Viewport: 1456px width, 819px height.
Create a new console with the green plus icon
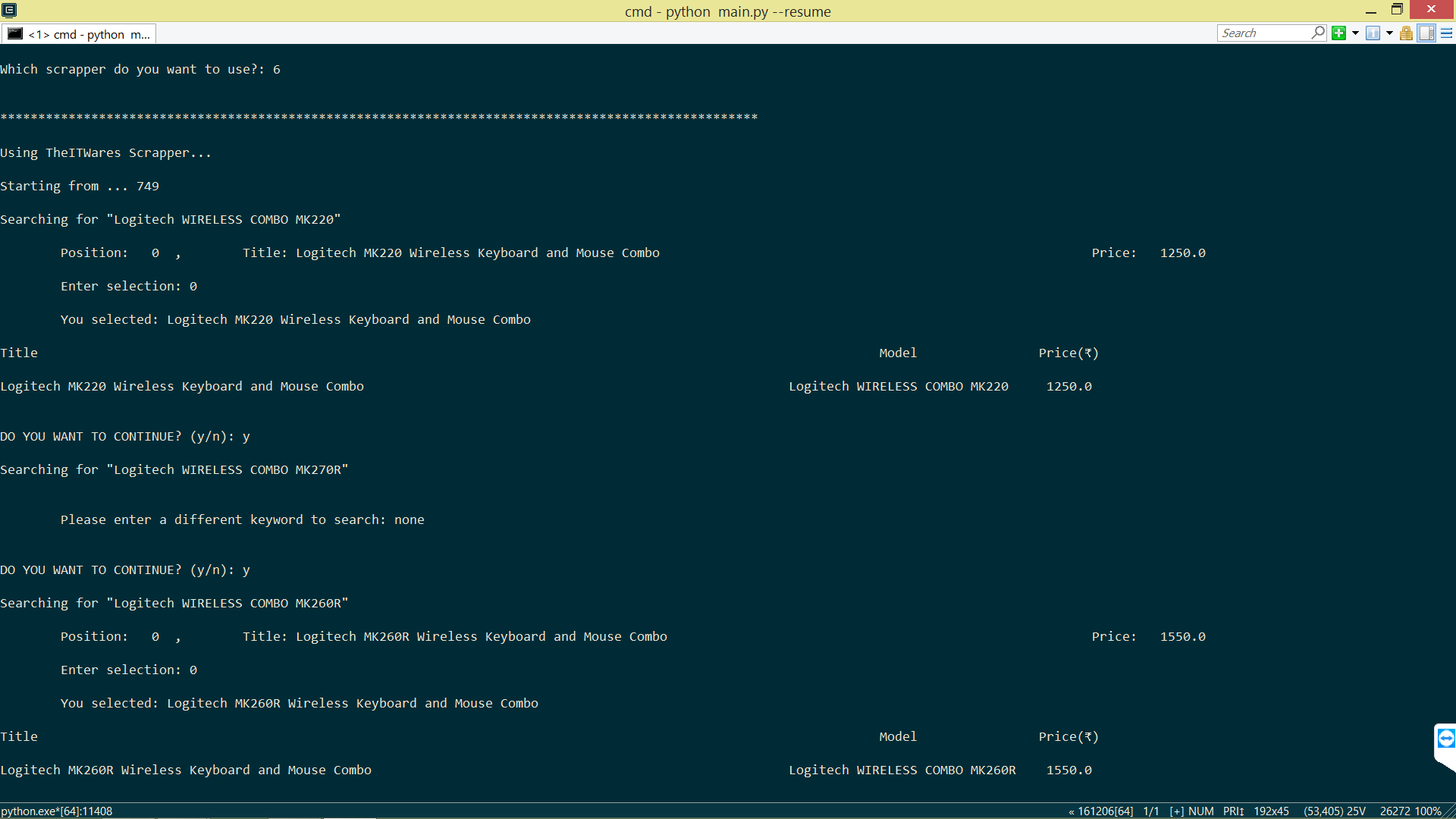tap(1338, 33)
